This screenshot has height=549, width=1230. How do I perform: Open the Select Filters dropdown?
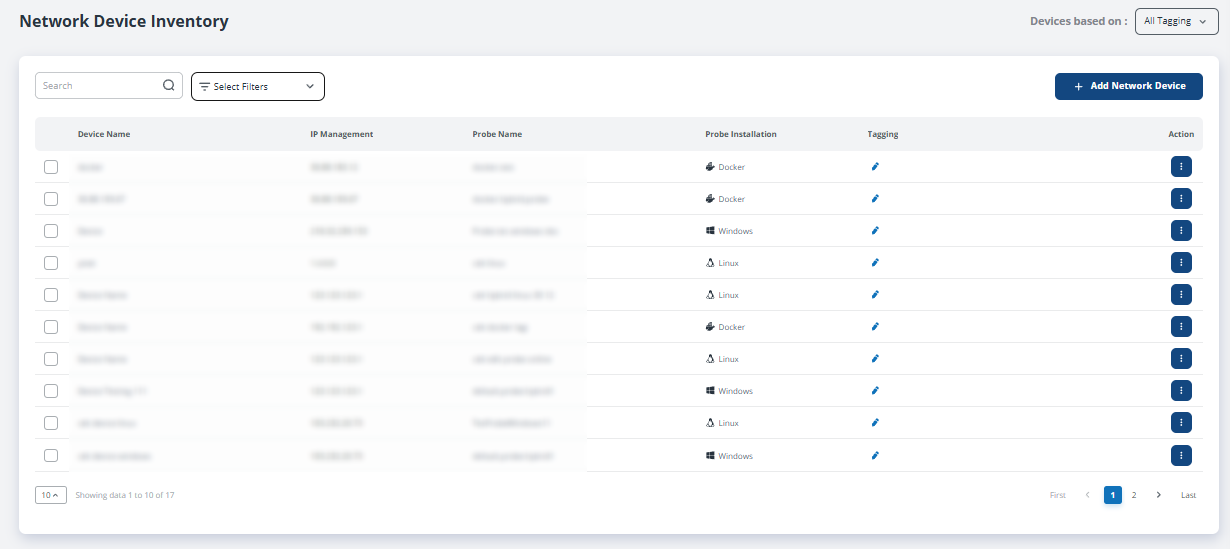pos(258,87)
